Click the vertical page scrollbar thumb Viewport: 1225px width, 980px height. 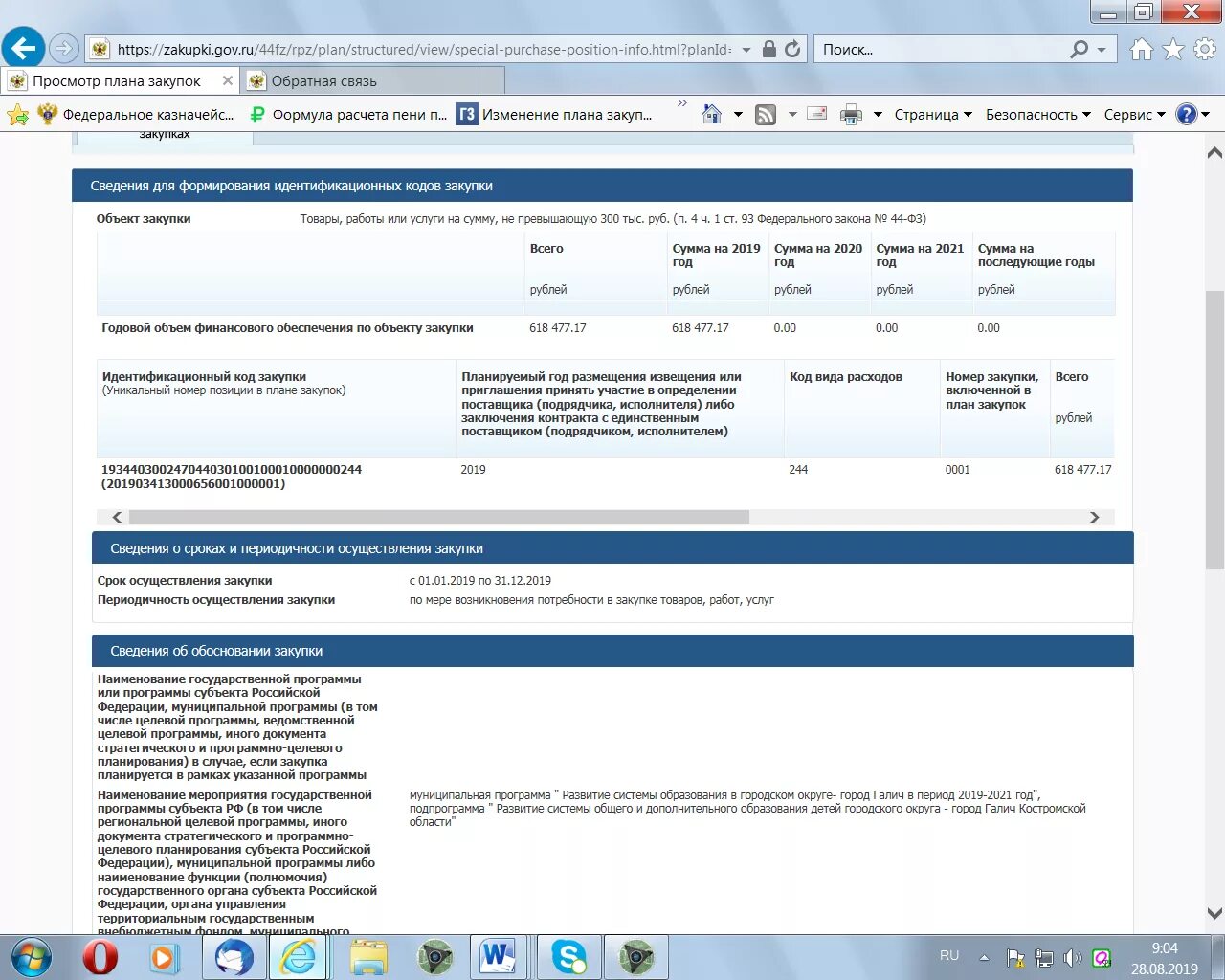click(x=1214, y=429)
